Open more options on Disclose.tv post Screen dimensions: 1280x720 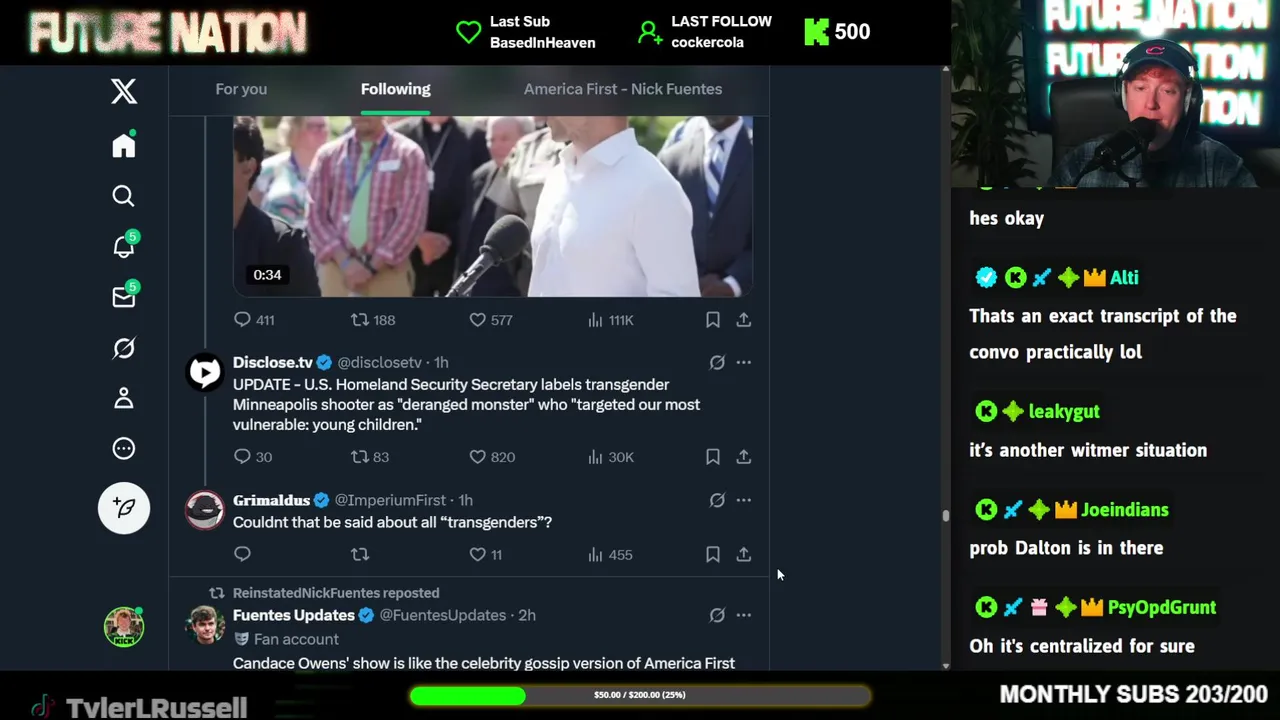click(x=744, y=363)
